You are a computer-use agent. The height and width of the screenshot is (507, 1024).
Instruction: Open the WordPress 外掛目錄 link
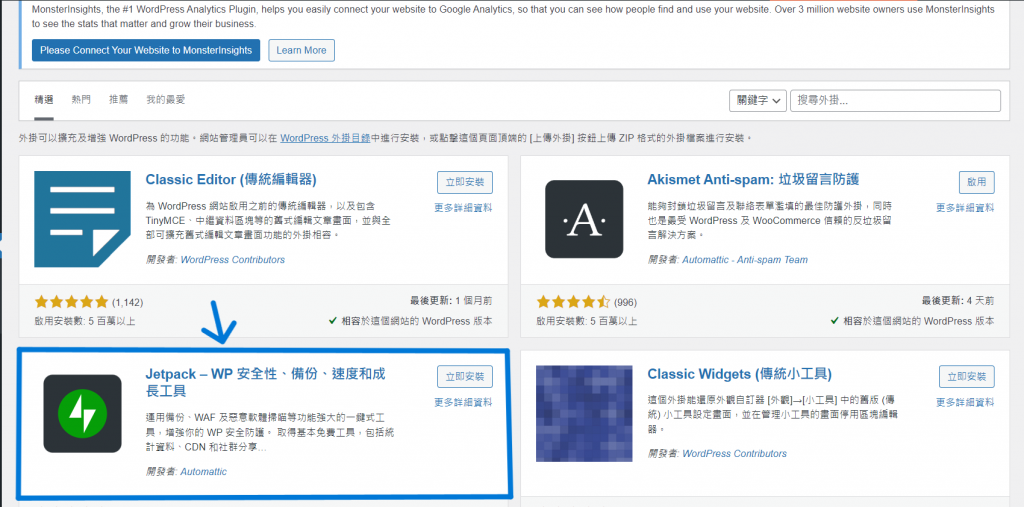coord(325,138)
